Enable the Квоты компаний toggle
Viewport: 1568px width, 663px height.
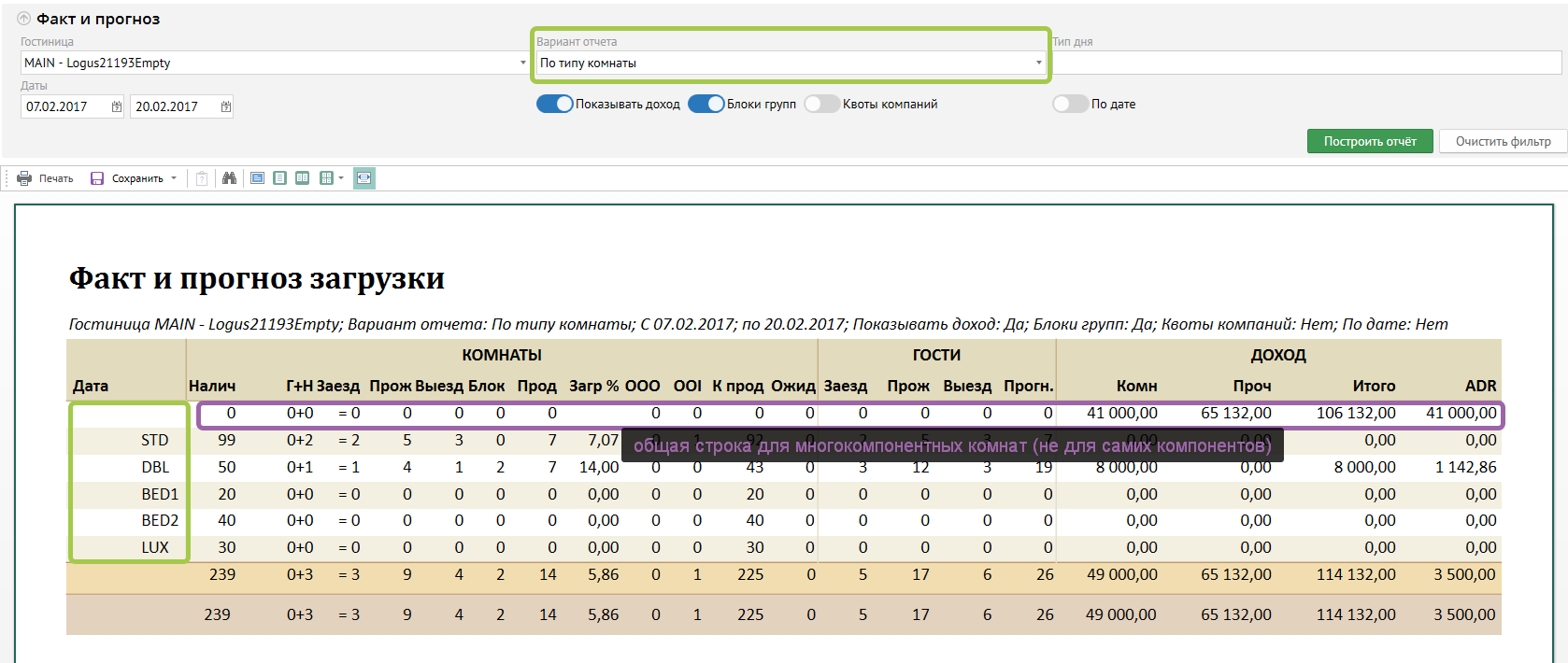pos(822,104)
